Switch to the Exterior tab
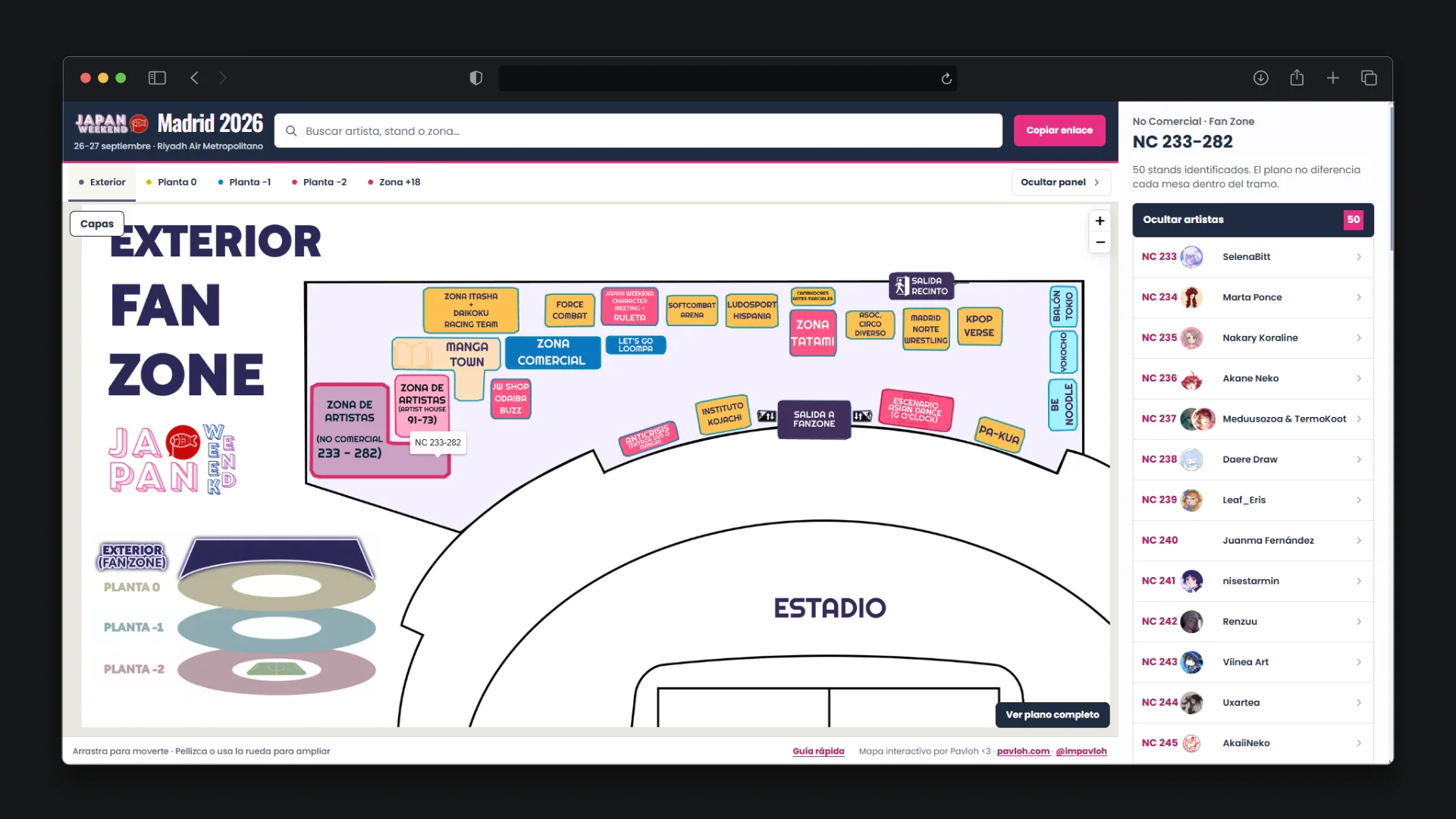Image resolution: width=1456 pixels, height=819 pixels. tap(102, 182)
